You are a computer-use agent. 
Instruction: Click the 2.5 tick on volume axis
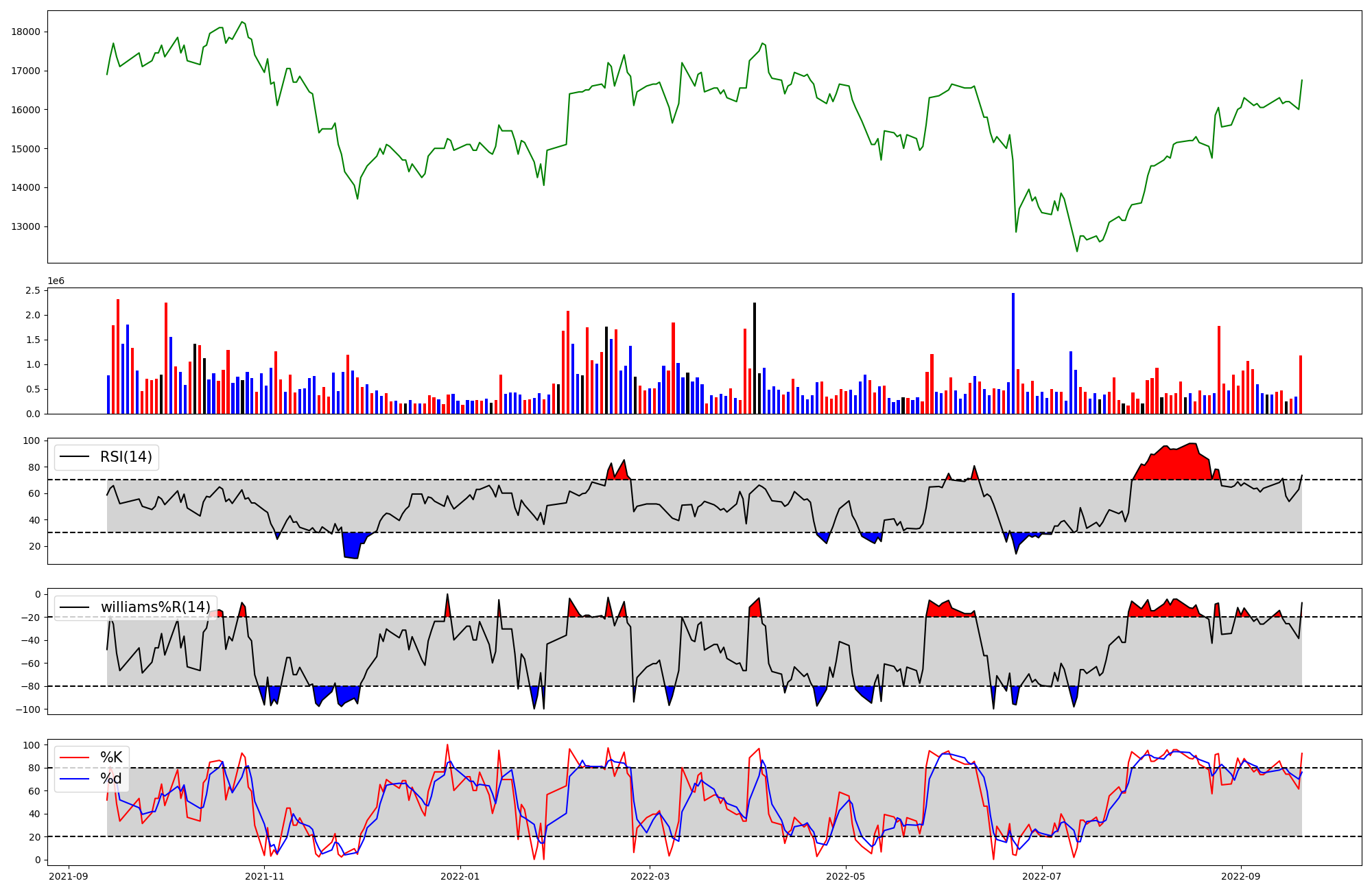[32, 291]
